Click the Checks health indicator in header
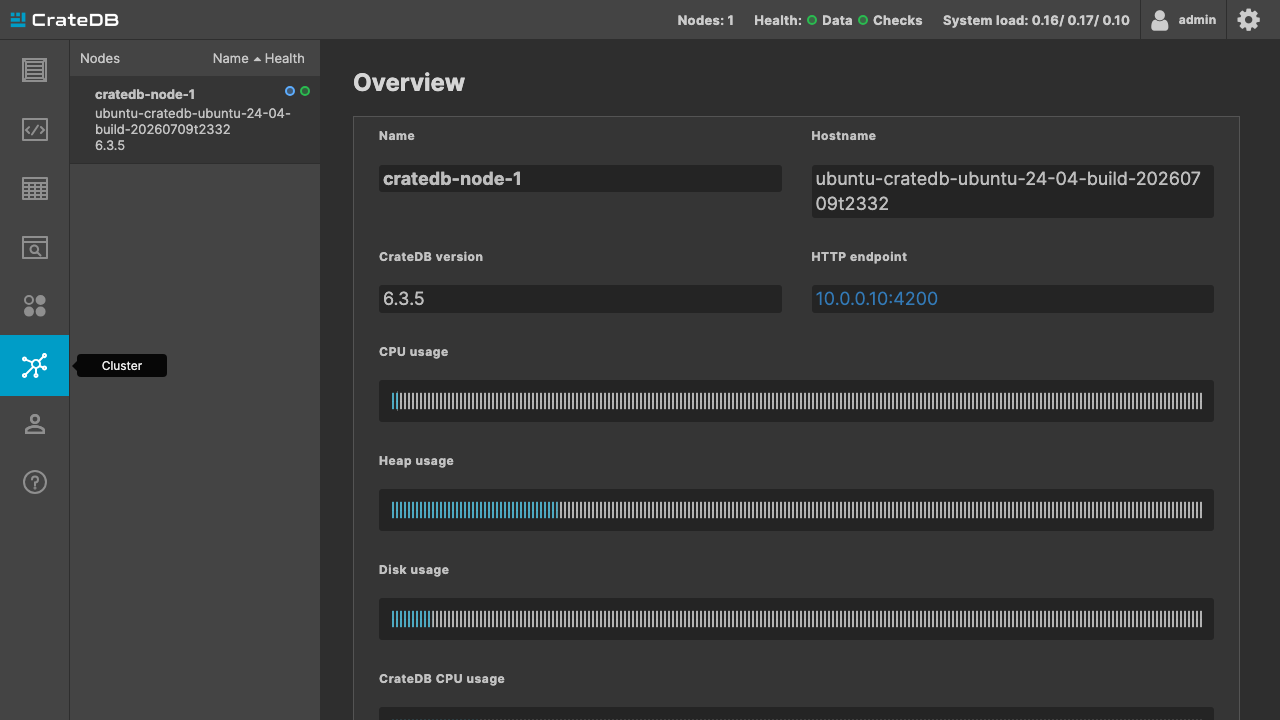 point(890,20)
